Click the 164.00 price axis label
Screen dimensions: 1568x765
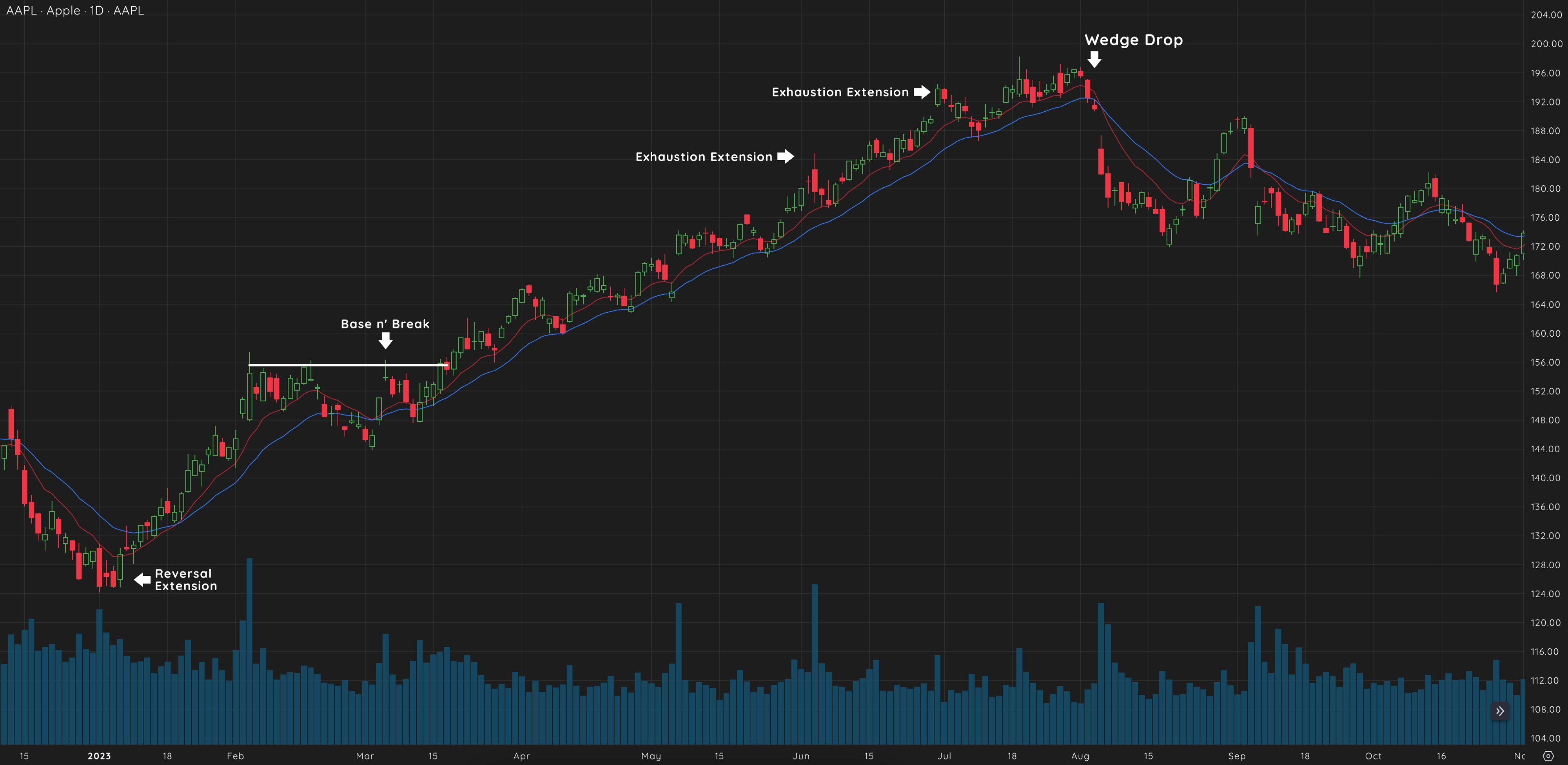[x=1546, y=304]
